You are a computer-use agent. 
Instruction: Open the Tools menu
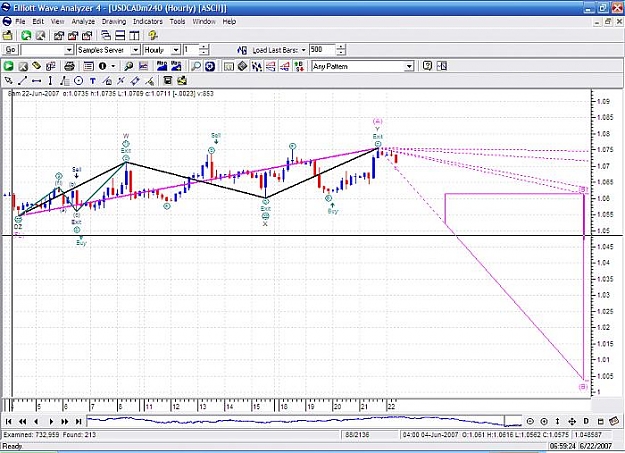coord(177,22)
